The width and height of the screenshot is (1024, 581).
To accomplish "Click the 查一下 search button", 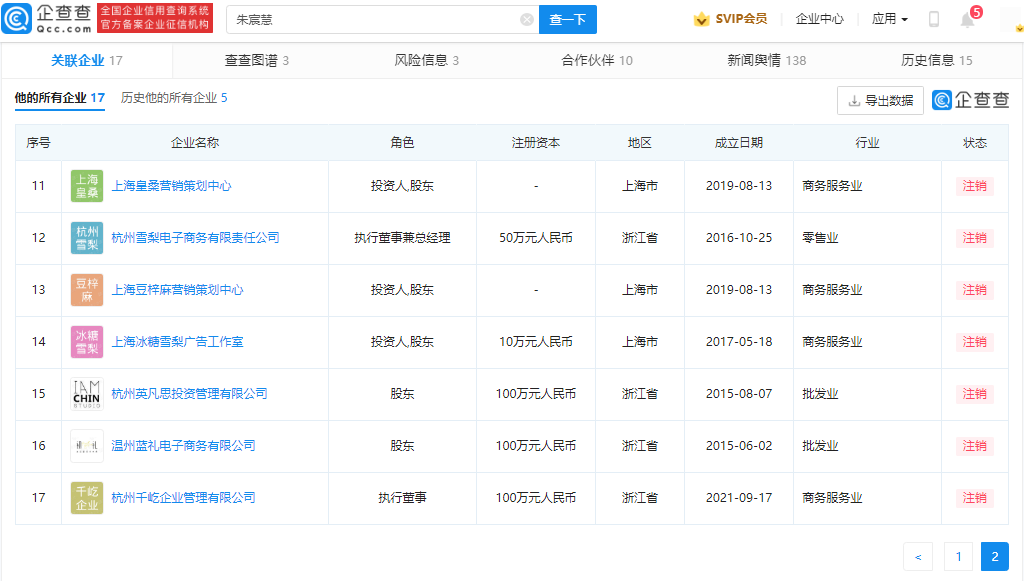I will (568, 19).
